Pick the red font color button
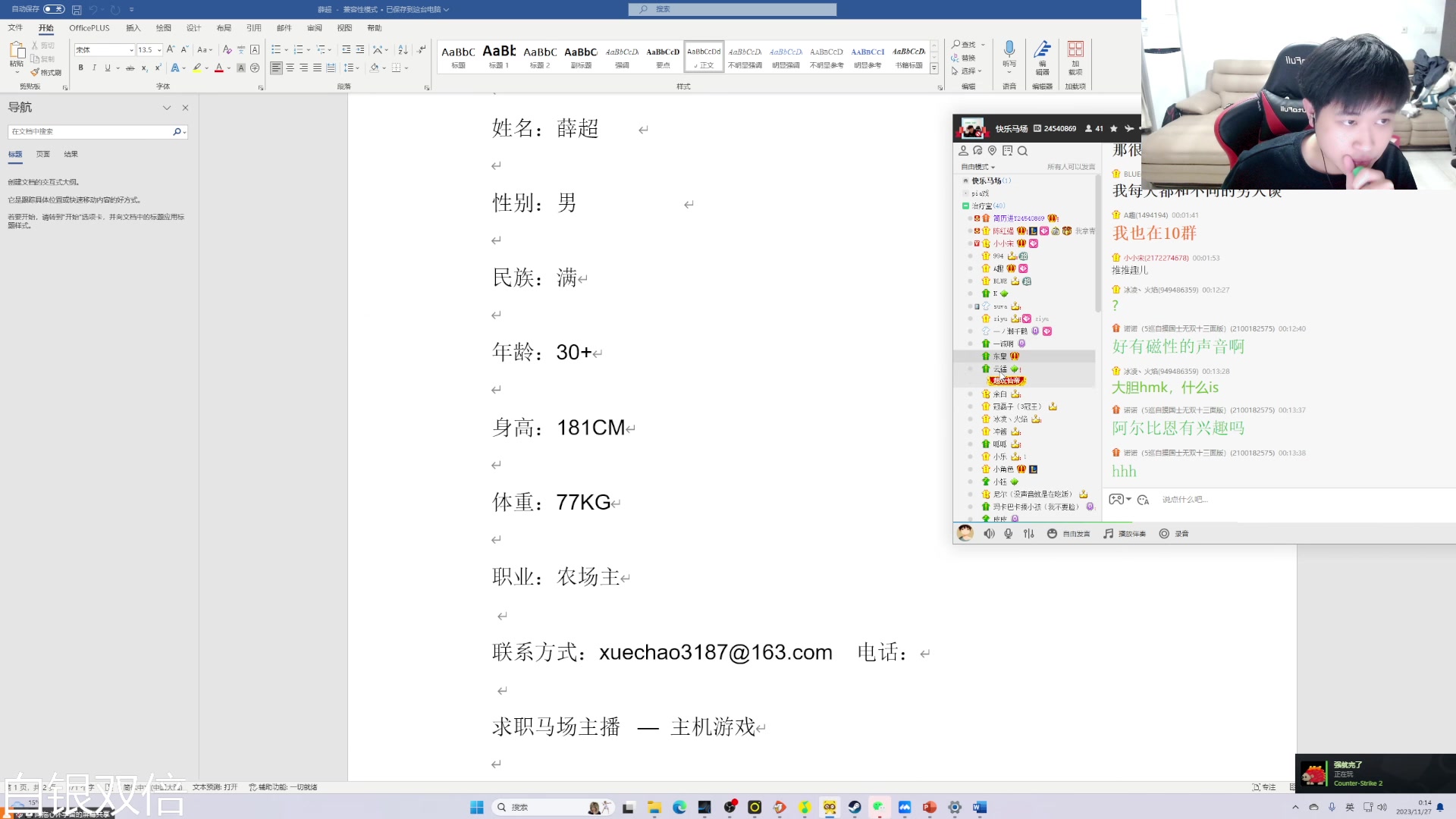Screen dimensions: 1456x819 click(x=219, y=67)
